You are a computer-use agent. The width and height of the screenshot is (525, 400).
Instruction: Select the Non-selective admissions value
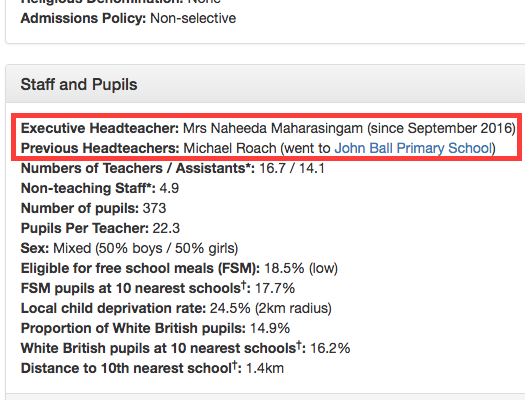193,18
